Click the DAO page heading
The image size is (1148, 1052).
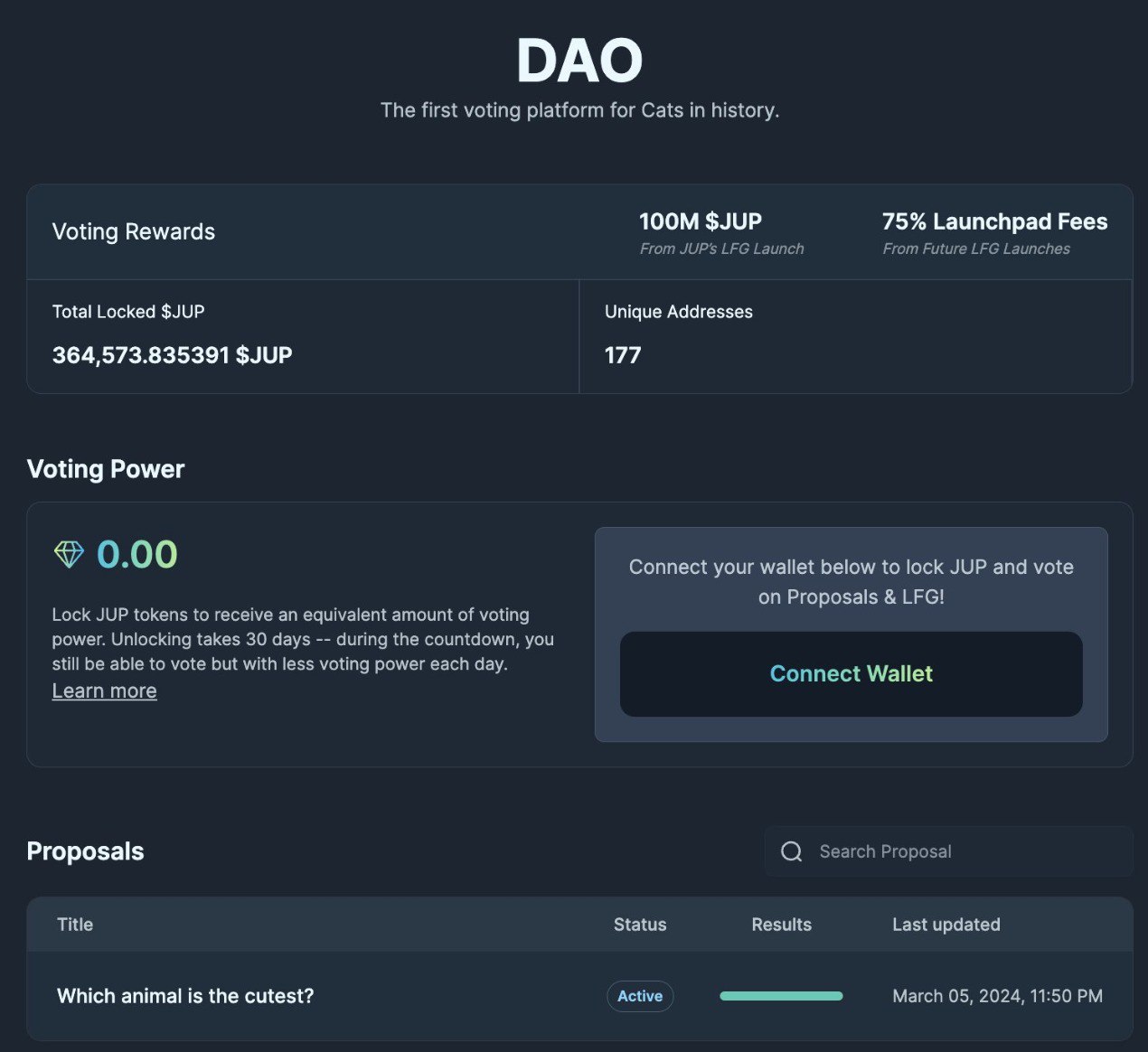coord(579,61)
